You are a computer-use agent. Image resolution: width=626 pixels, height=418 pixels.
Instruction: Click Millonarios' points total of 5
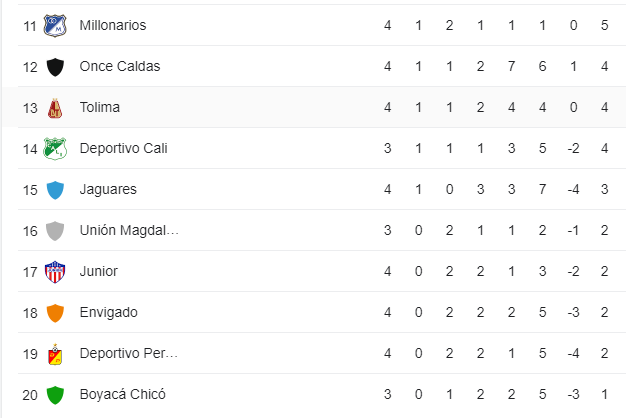click(605, 25)
